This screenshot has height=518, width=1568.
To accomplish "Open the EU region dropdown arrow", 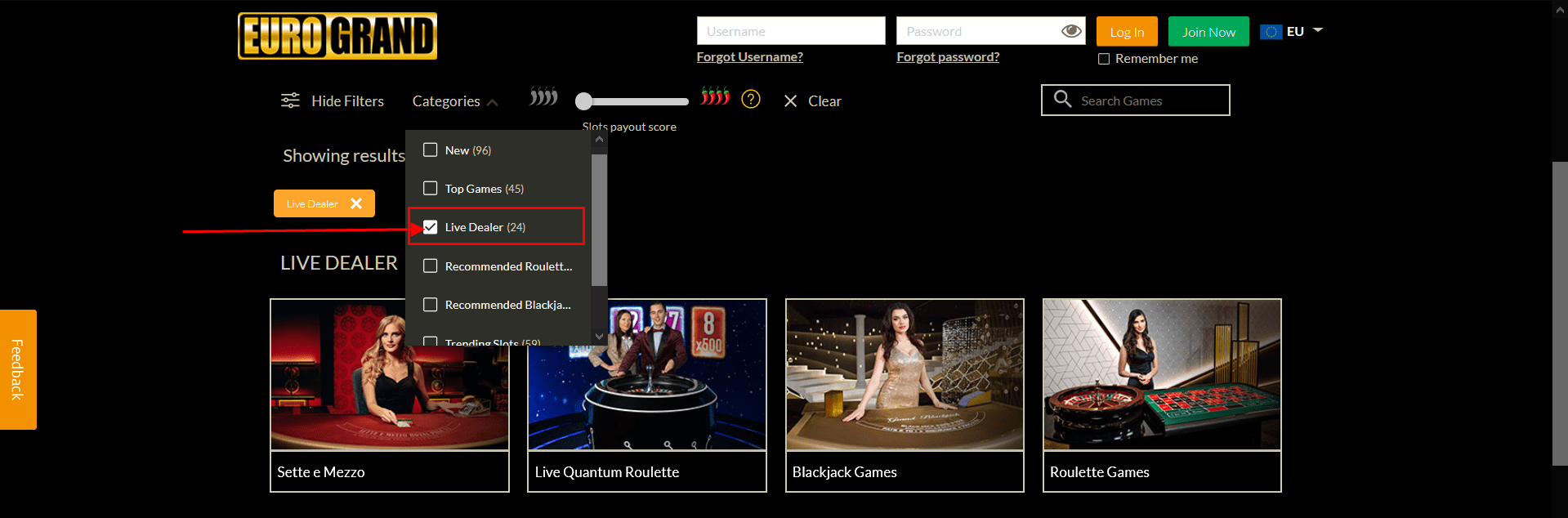I will (1317, 30).
